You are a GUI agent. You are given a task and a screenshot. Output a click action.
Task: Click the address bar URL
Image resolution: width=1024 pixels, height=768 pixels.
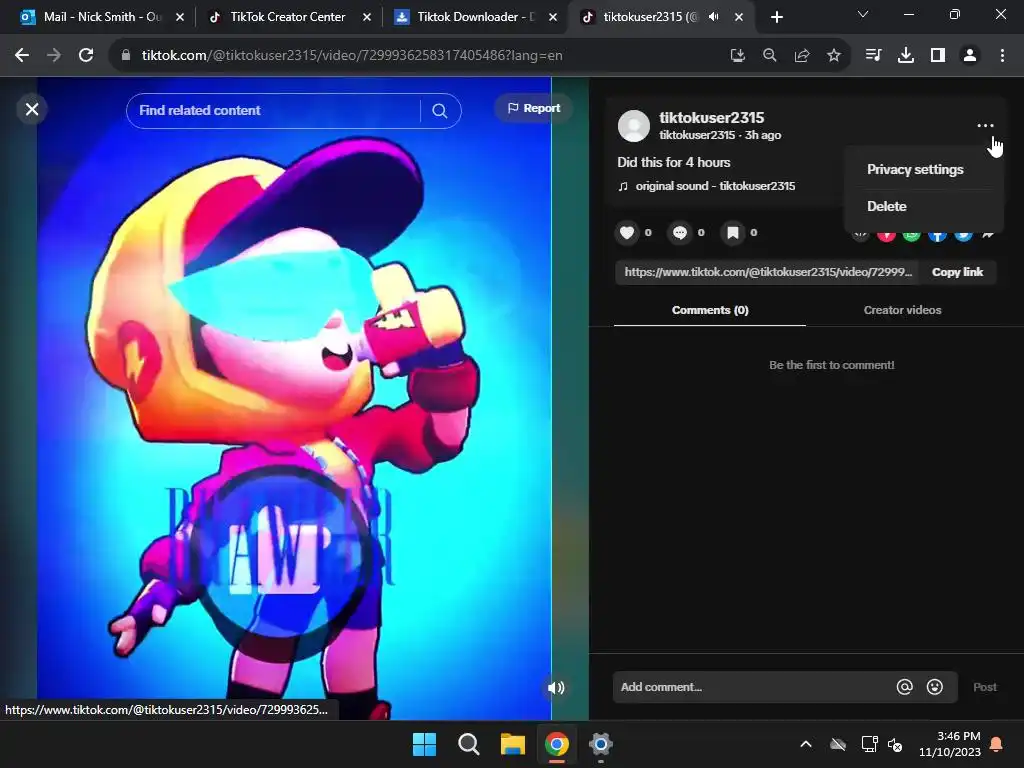coord(351,56)
